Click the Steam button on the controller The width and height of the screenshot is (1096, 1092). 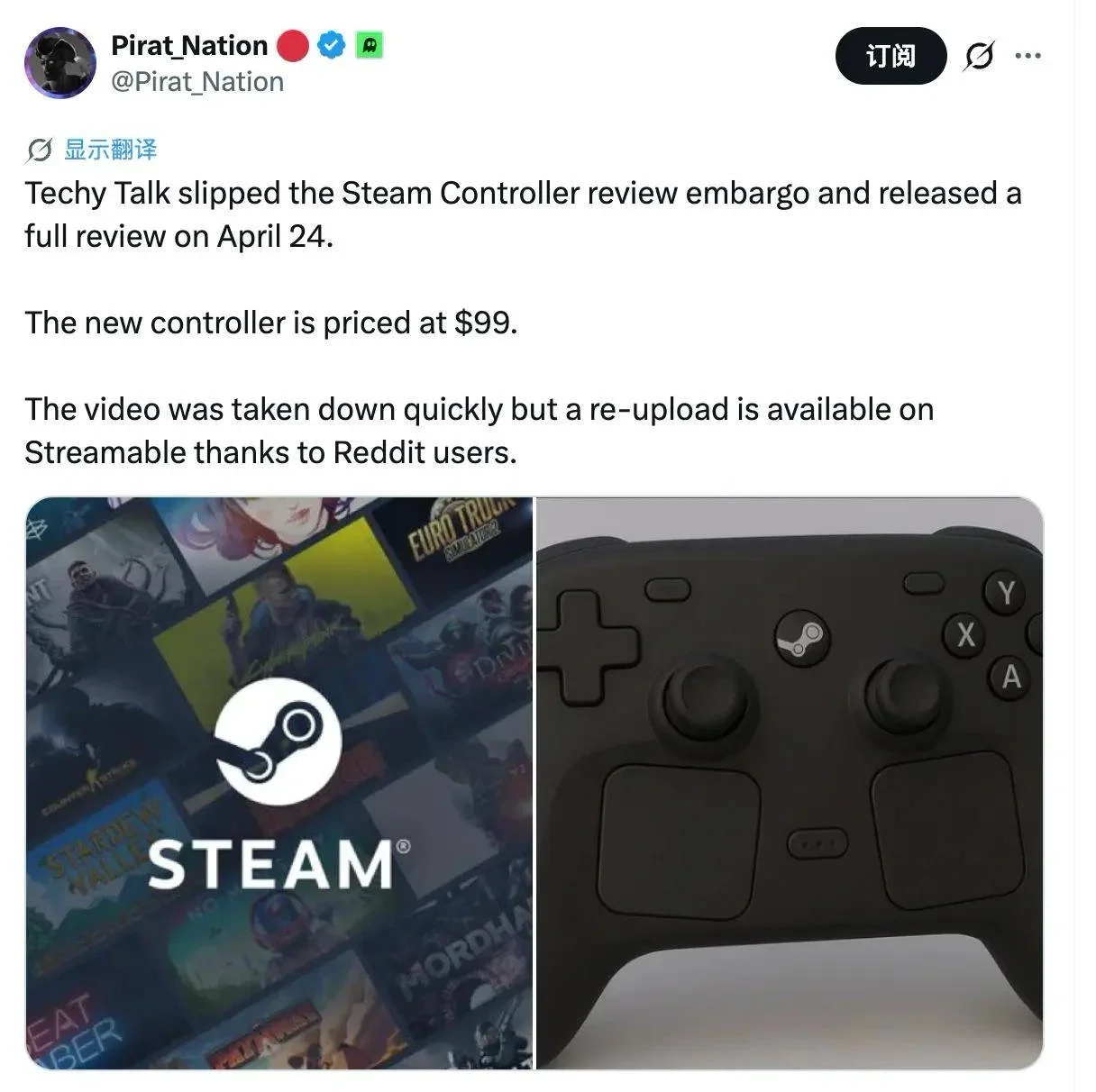pos(802,638)
